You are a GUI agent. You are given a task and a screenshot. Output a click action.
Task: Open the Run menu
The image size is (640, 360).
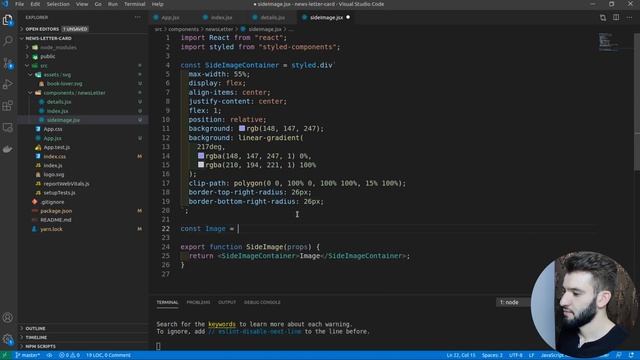click(x=113, y=4)
